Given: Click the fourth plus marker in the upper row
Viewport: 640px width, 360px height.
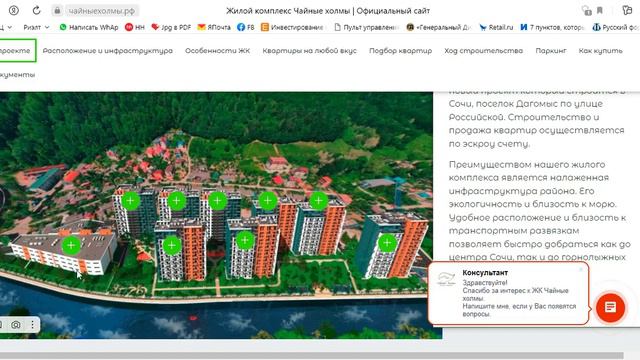Looking at the screenshot, I should coord(268,200).
